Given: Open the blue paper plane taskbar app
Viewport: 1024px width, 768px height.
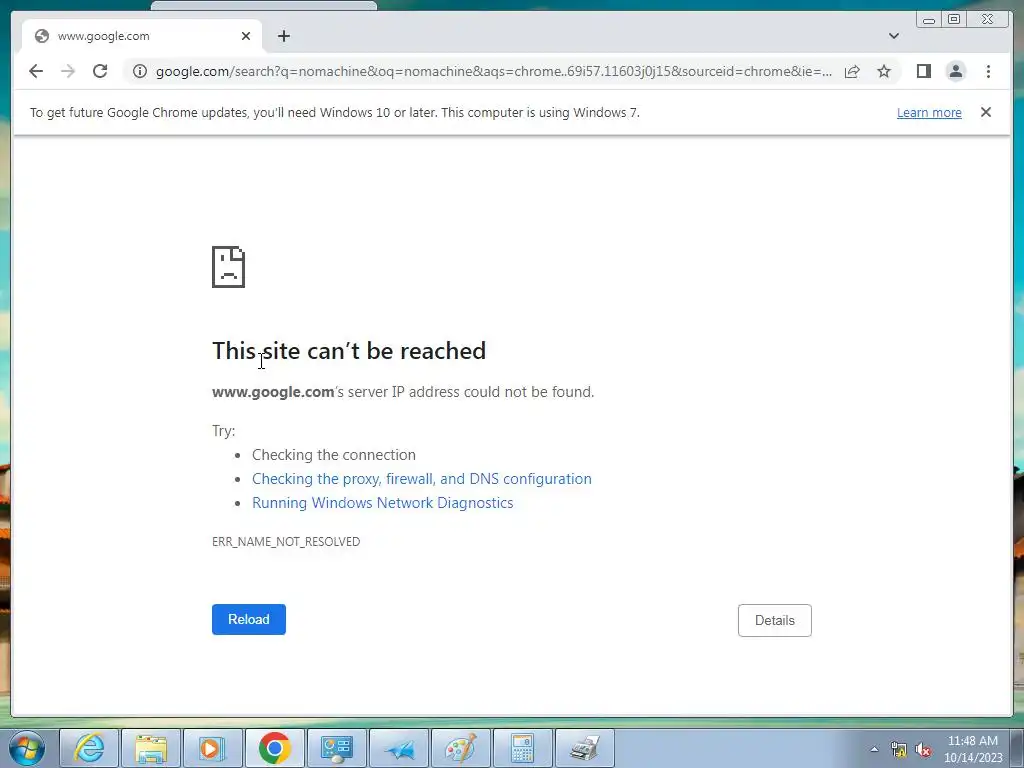Looking at the screenshot, I should pos(398,748).
